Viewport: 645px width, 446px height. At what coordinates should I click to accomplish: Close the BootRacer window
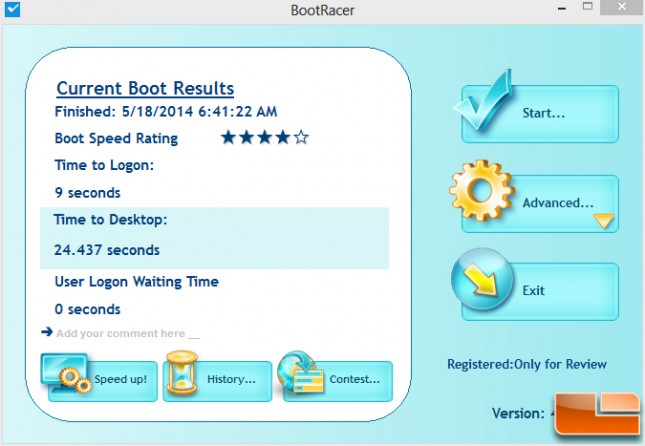coord(622,7)
